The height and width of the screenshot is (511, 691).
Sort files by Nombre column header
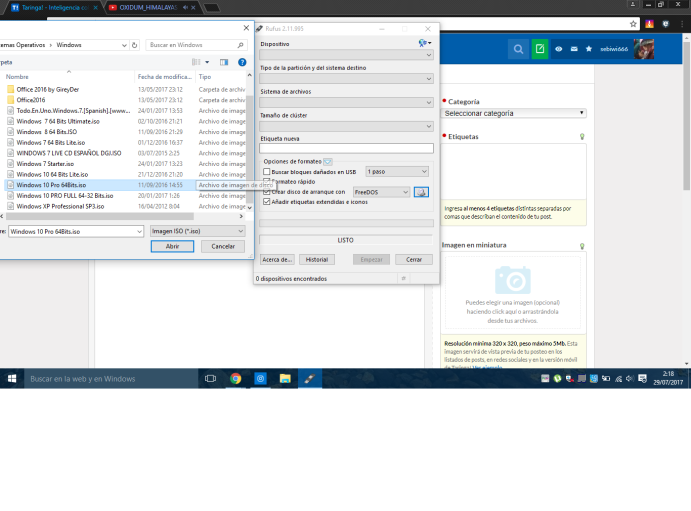[x=17, y=77]
